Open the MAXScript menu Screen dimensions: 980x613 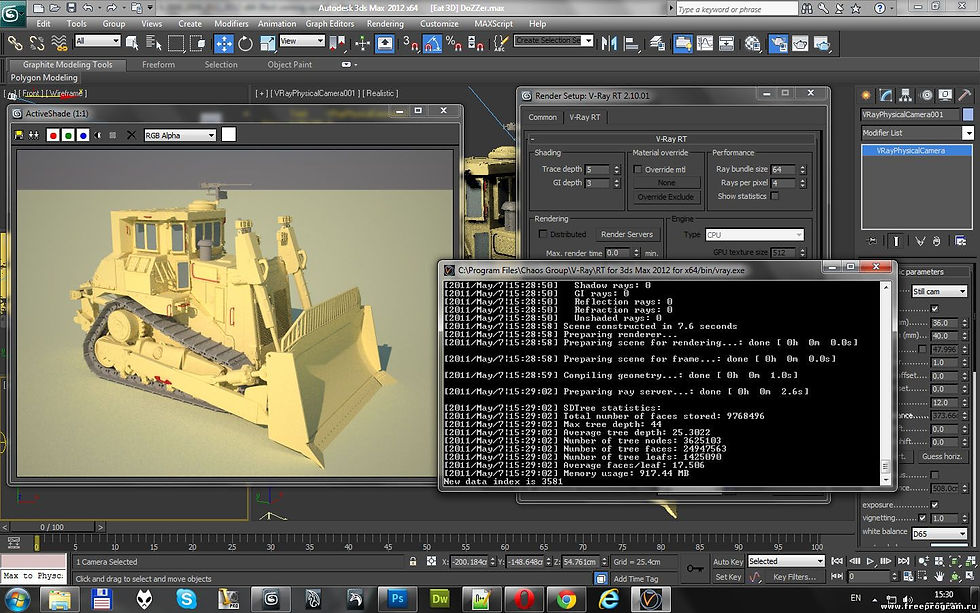(x=493, y=24)
